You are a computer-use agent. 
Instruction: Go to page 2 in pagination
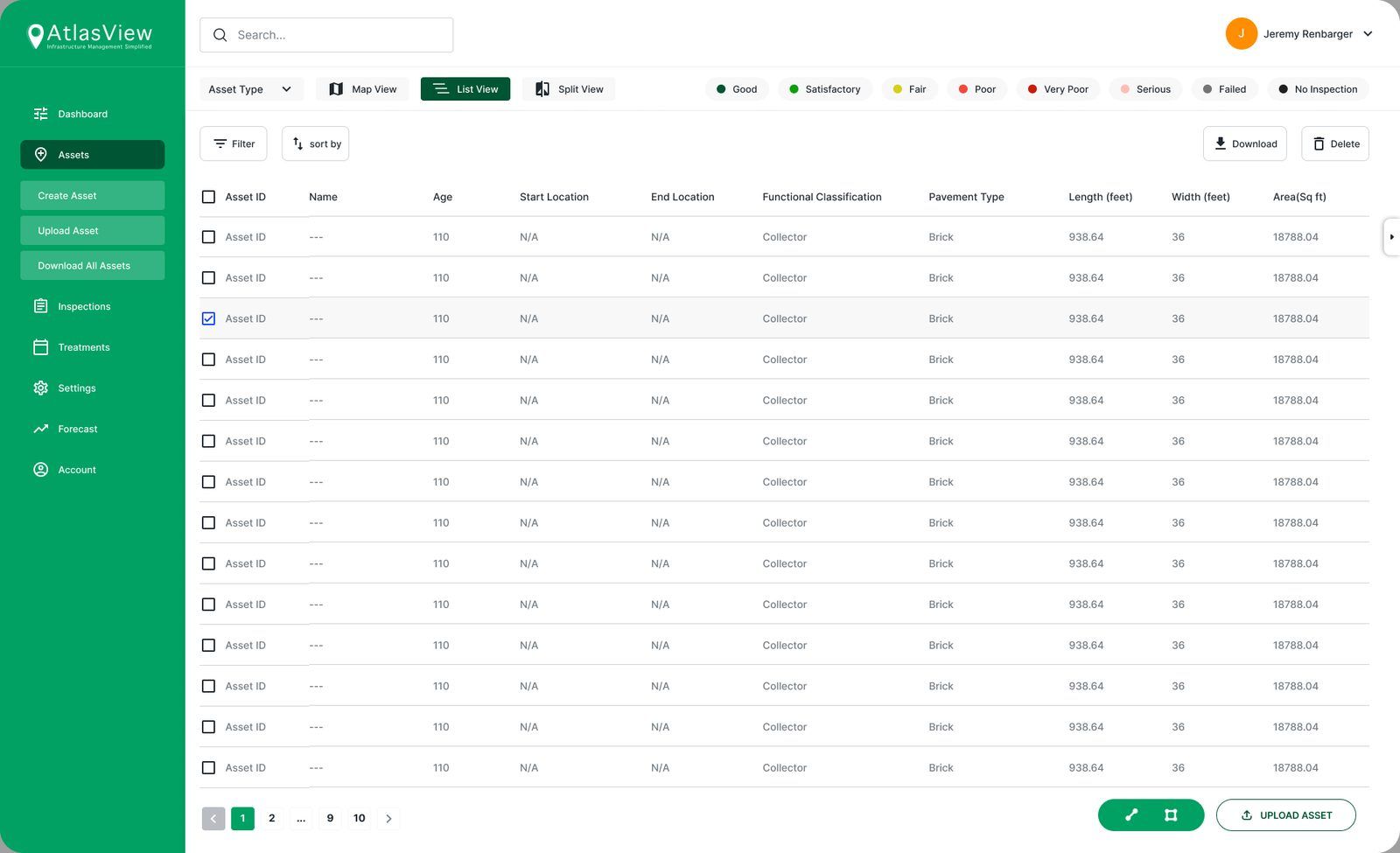click(x=272, y=819)
